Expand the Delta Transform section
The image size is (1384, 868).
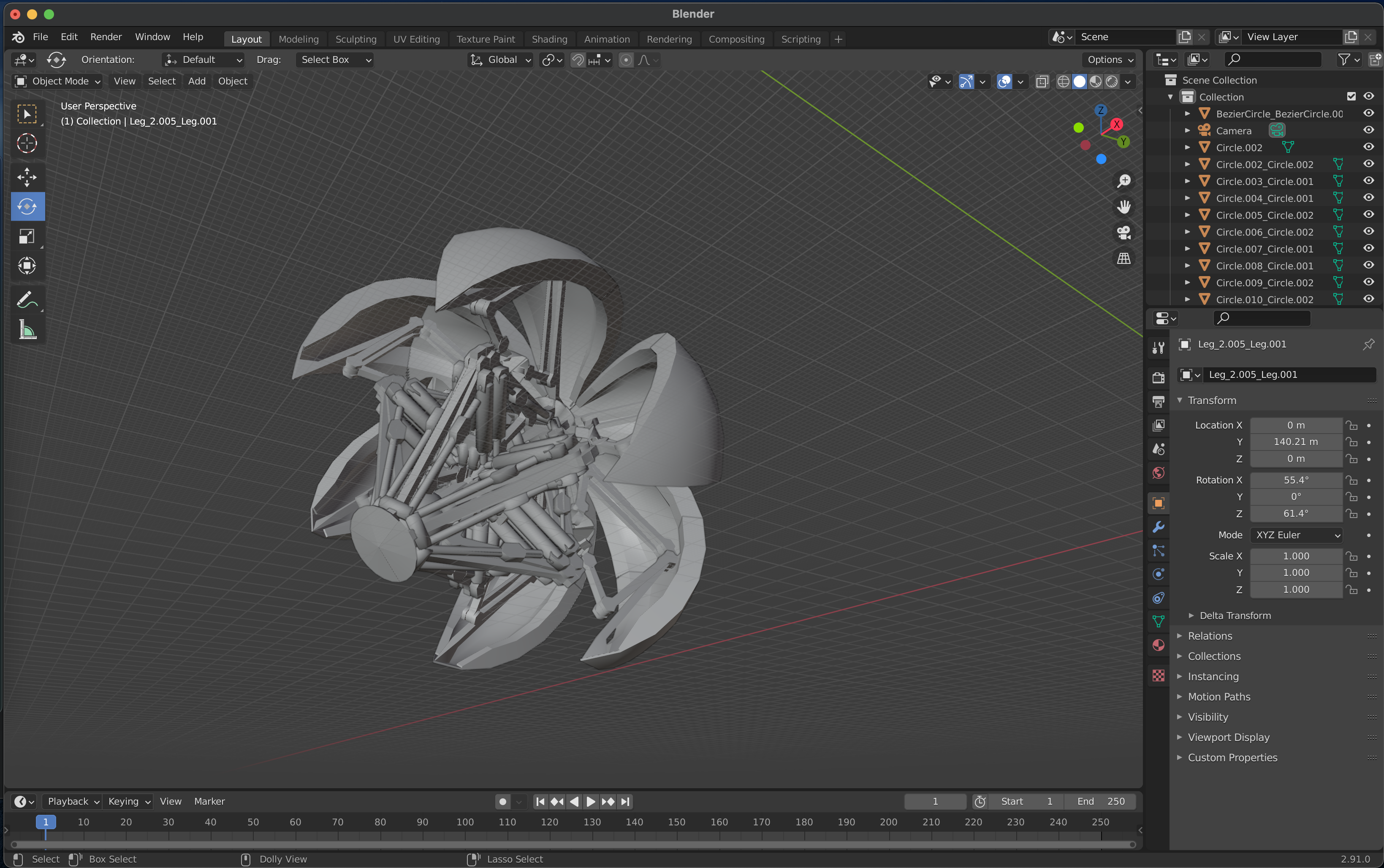tap(1235, 616)
